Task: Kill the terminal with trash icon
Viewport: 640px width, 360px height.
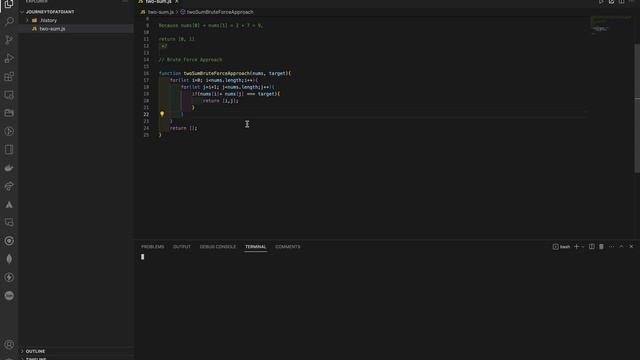Action: 601,247
